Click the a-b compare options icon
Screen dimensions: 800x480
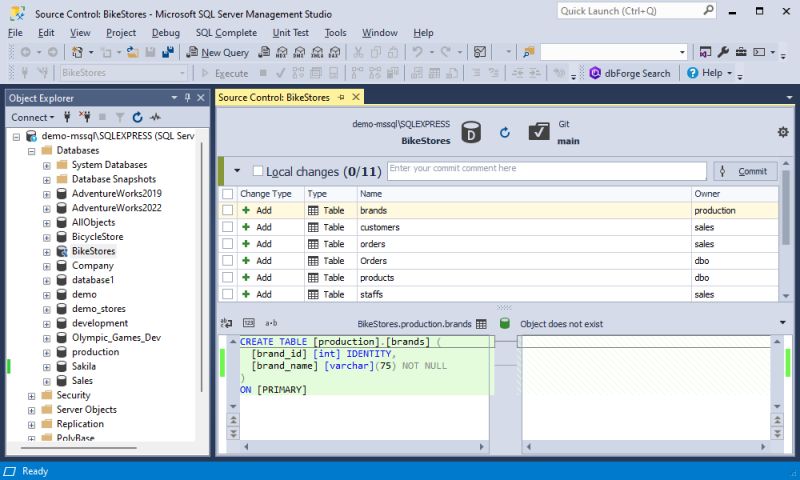click(x=271, y=323)
